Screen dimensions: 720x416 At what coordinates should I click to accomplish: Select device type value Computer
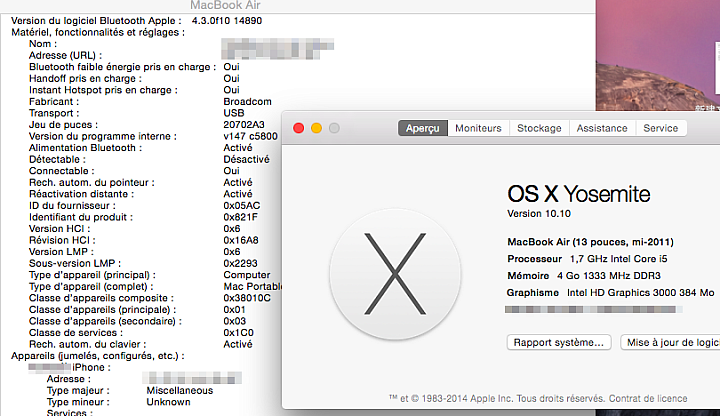(x=247, y=275)
